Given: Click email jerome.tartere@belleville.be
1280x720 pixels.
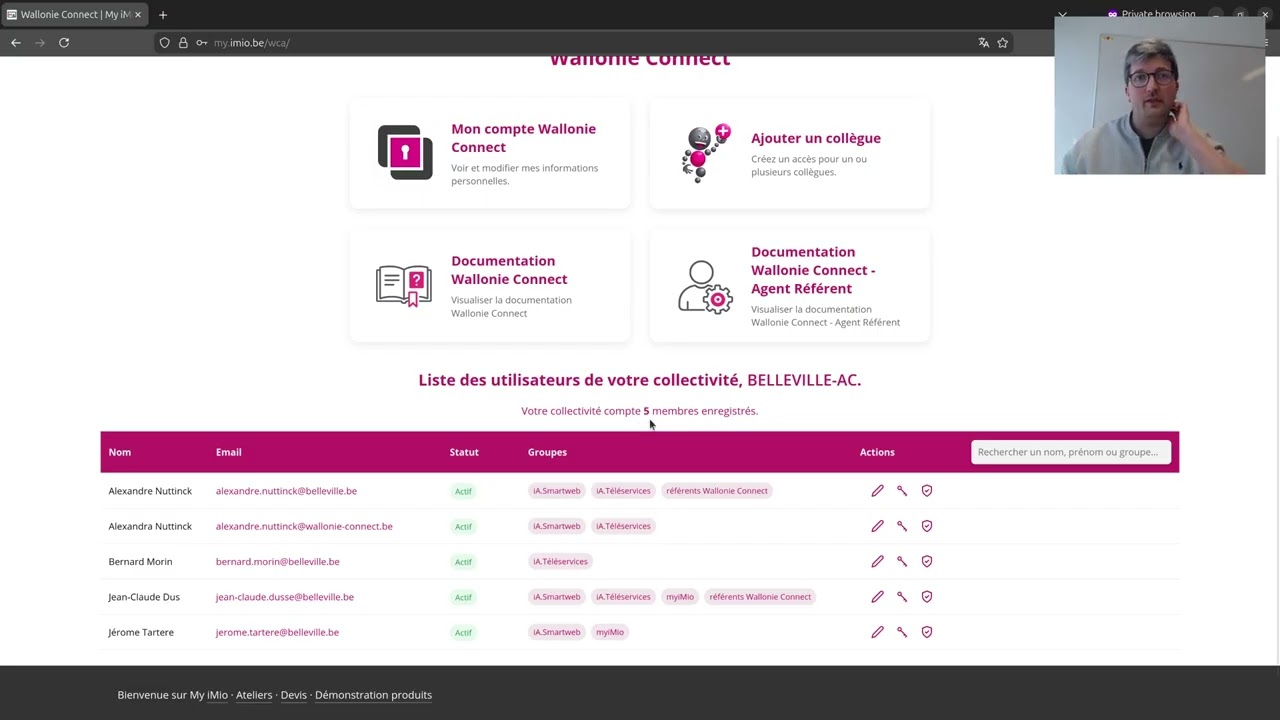Looking at the screenshot, I should tap(277, 632).
